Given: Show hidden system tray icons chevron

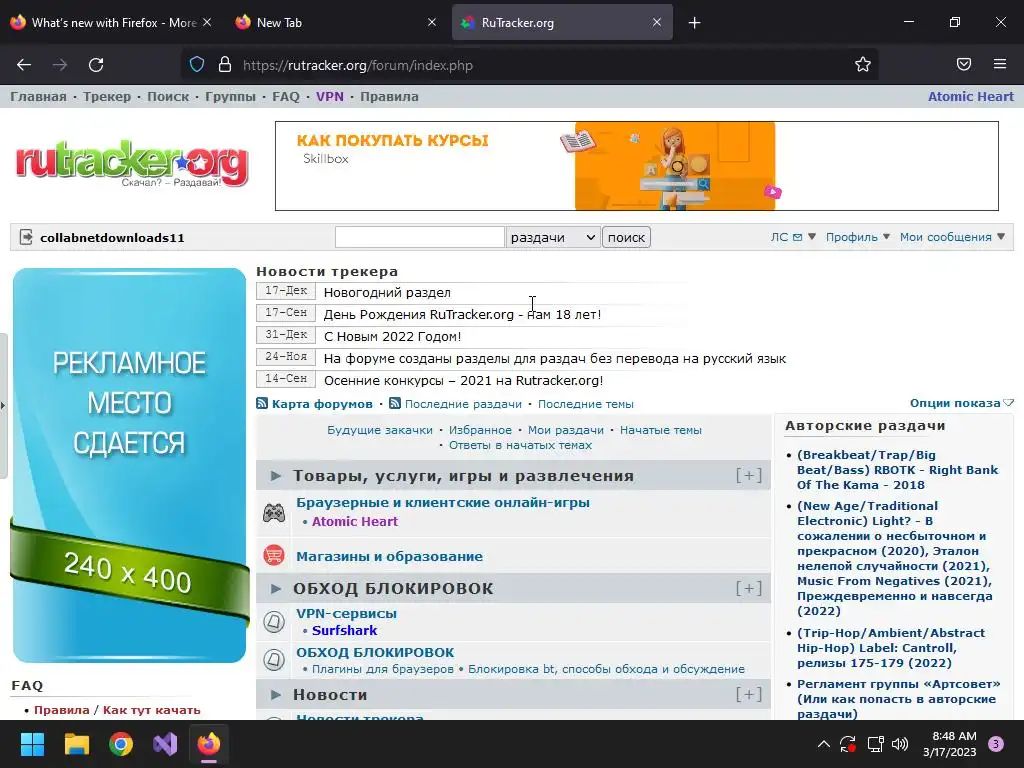Looking at the screenshot, I should coord(824,744).
